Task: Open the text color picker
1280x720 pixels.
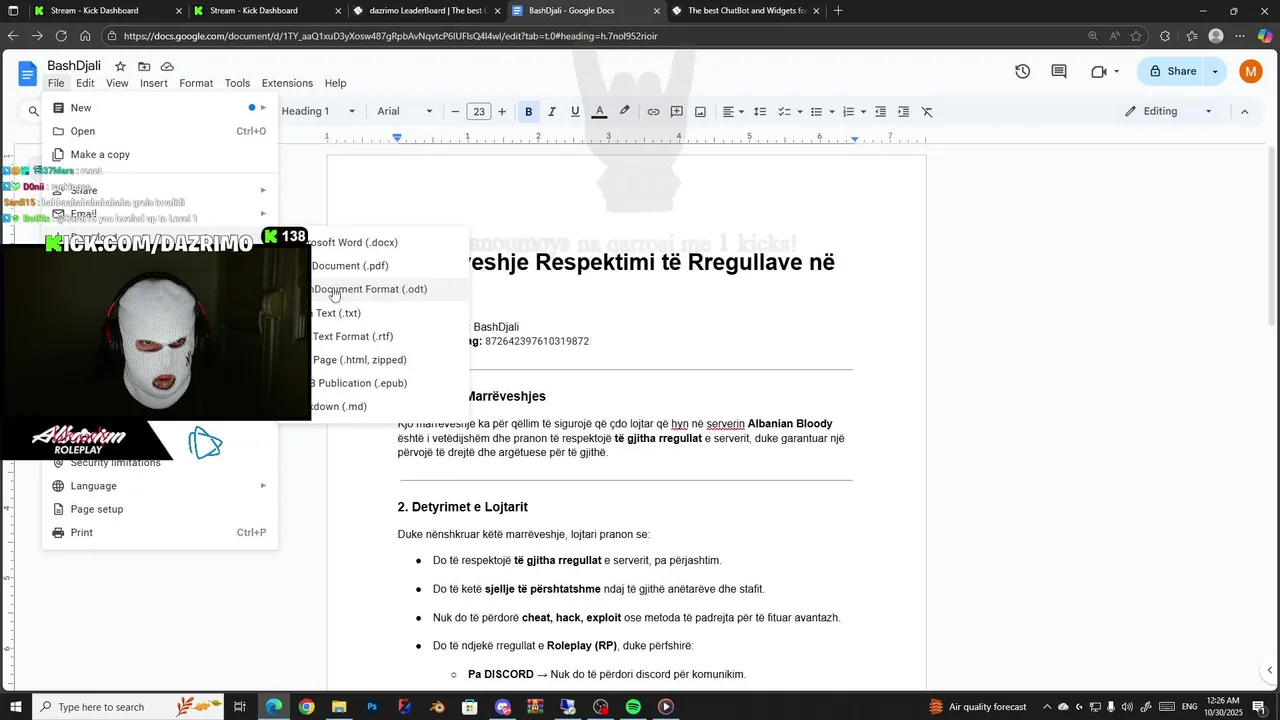Action: pos(600,111)
